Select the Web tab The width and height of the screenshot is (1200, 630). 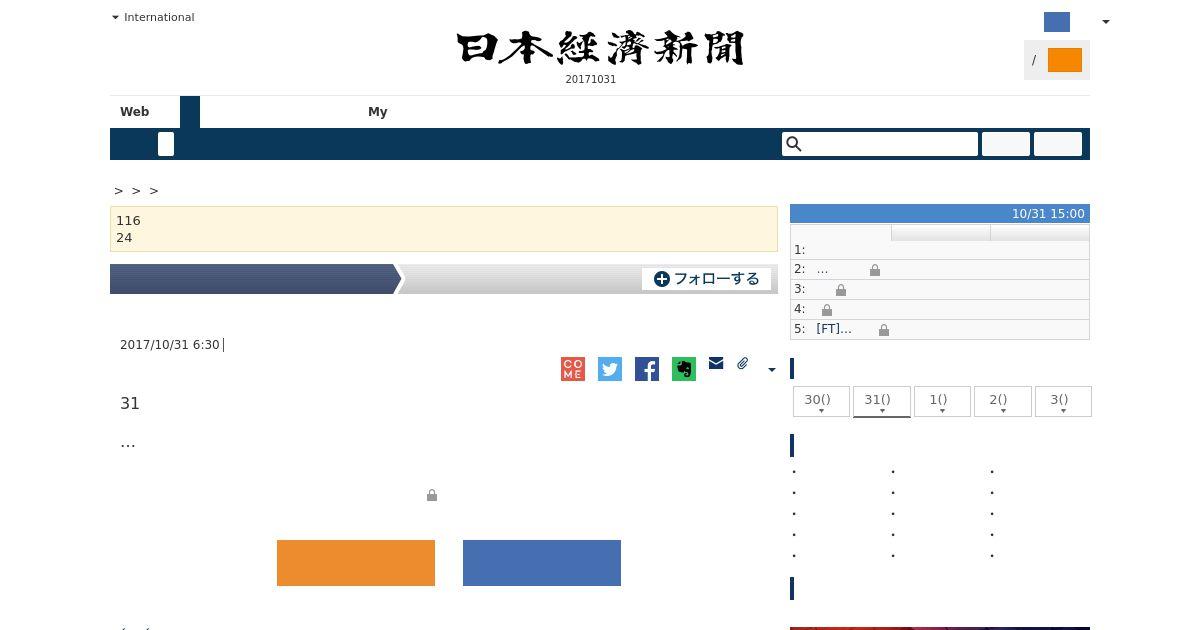coord(135,112)
